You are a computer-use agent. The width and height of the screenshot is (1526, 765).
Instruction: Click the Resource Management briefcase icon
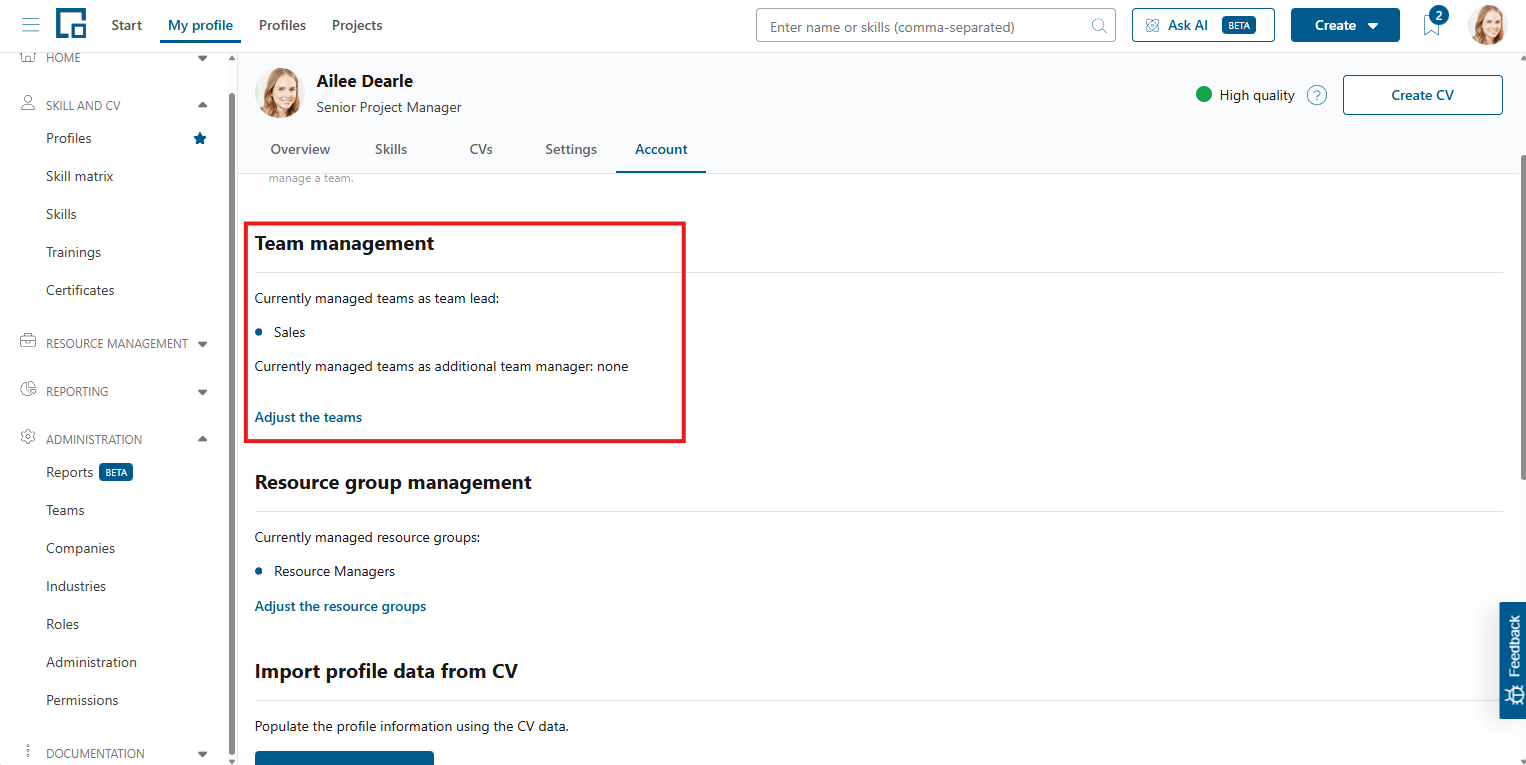[28, 342]
